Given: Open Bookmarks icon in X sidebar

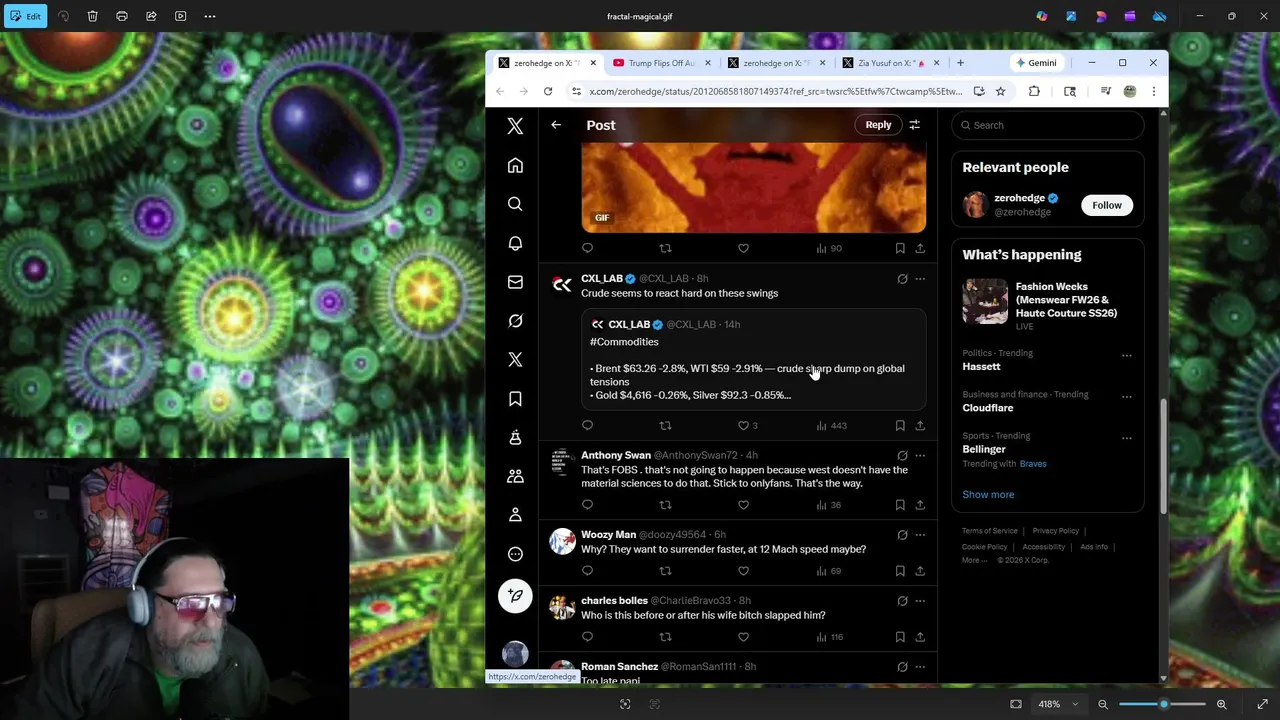Looking at the screenshot, I should point(515,399).
